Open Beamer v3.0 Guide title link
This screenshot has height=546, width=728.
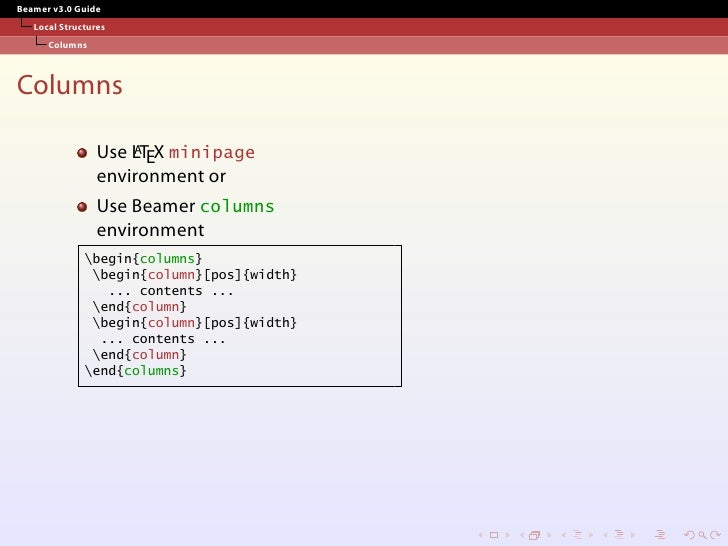[x=58, y=9]
